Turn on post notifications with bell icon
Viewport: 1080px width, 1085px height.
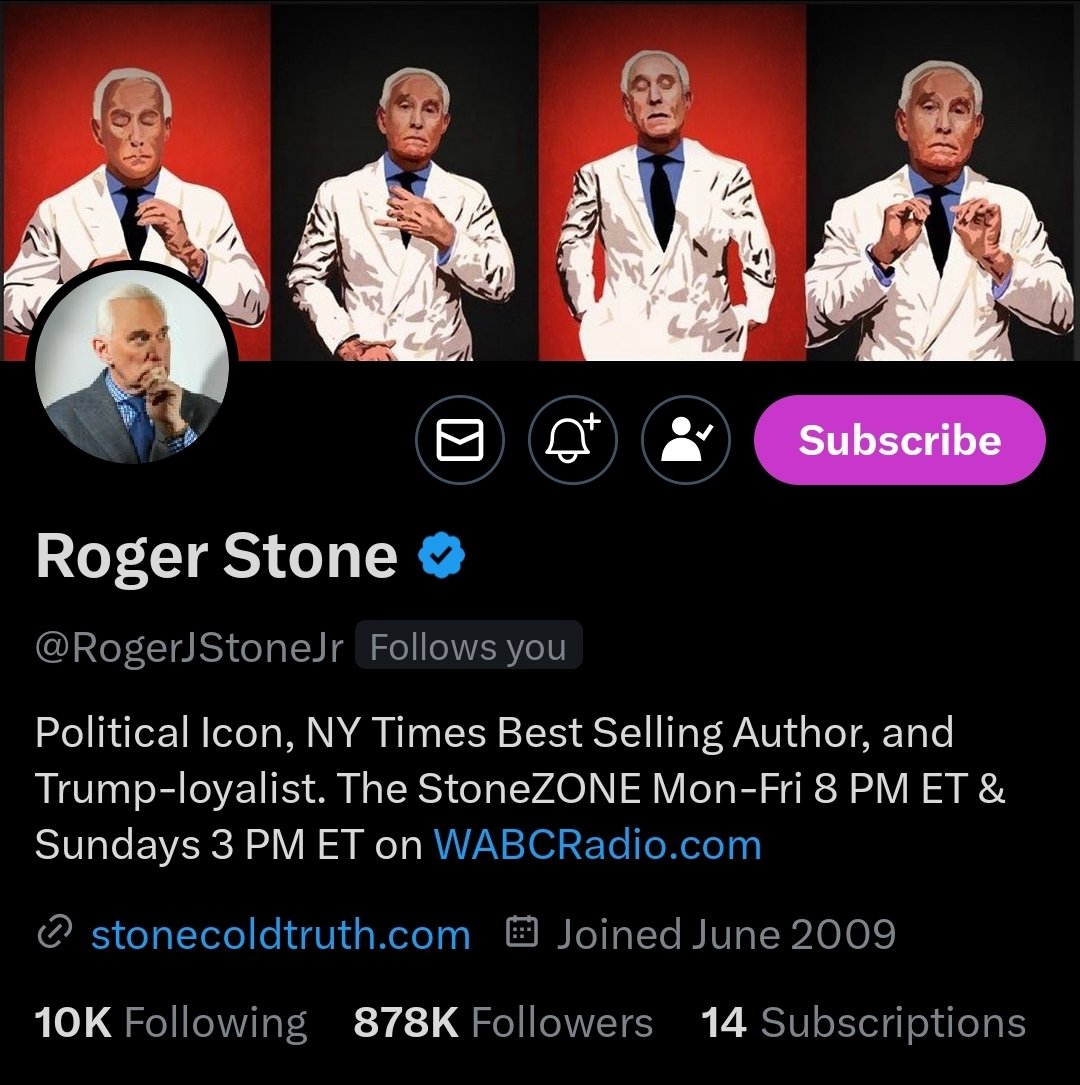(573, 440)
